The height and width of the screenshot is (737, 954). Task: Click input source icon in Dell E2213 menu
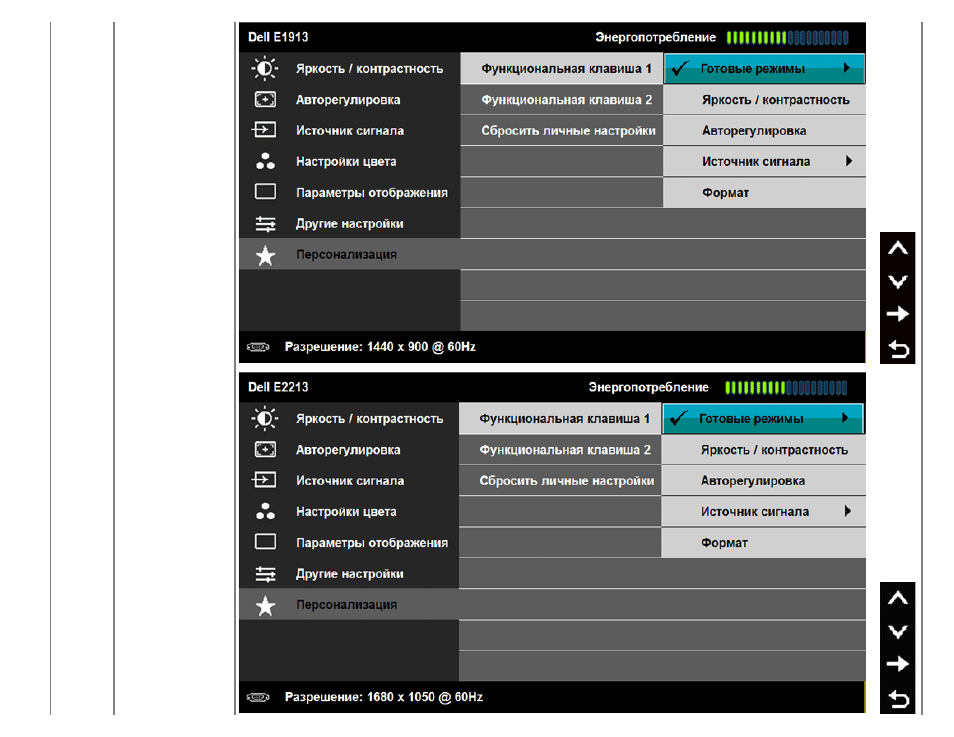(x=264, y=480)
